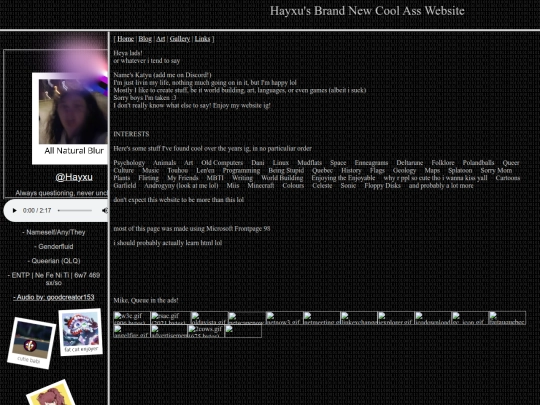This screenshot has height=405, width=540.
Task: Click 'i should probably actually learn html lol'
Action: pos(168,243)
